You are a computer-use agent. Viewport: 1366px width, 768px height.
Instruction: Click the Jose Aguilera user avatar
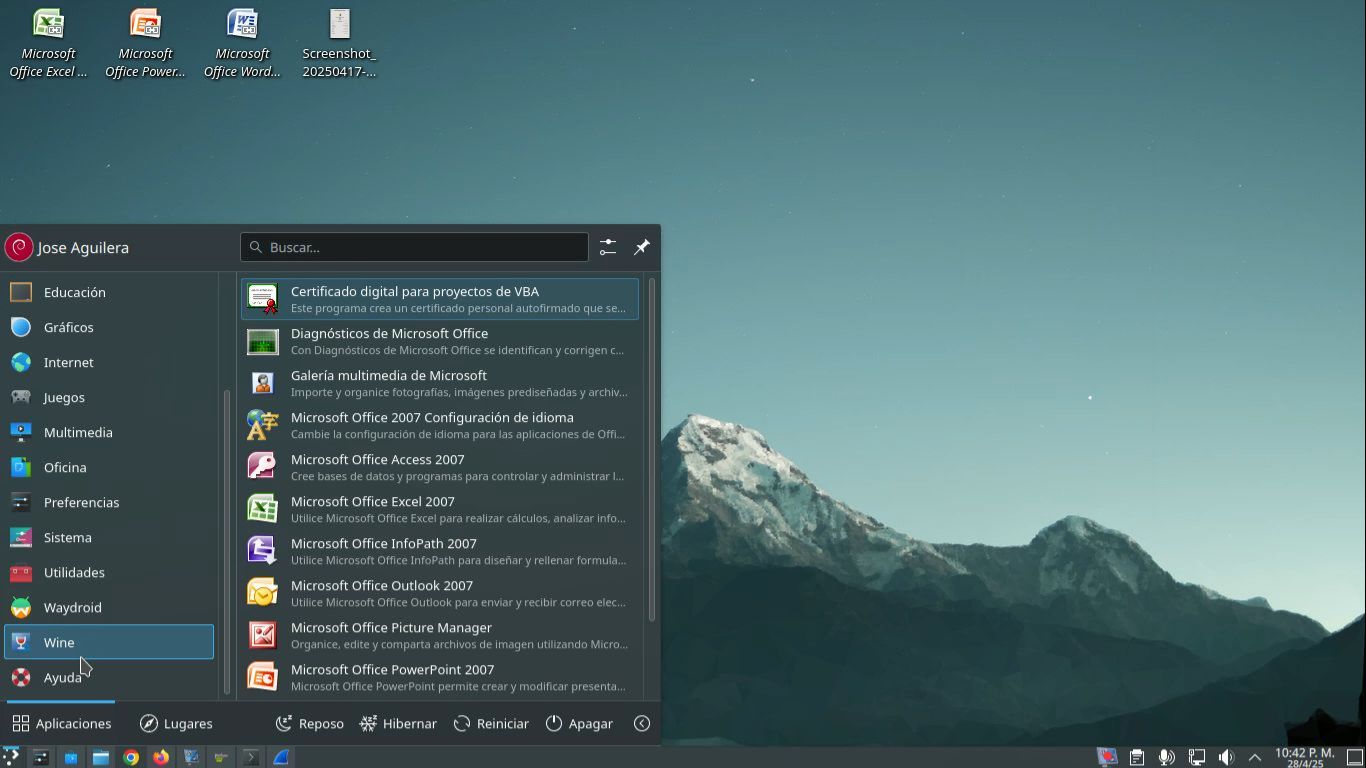pos(19,247)
